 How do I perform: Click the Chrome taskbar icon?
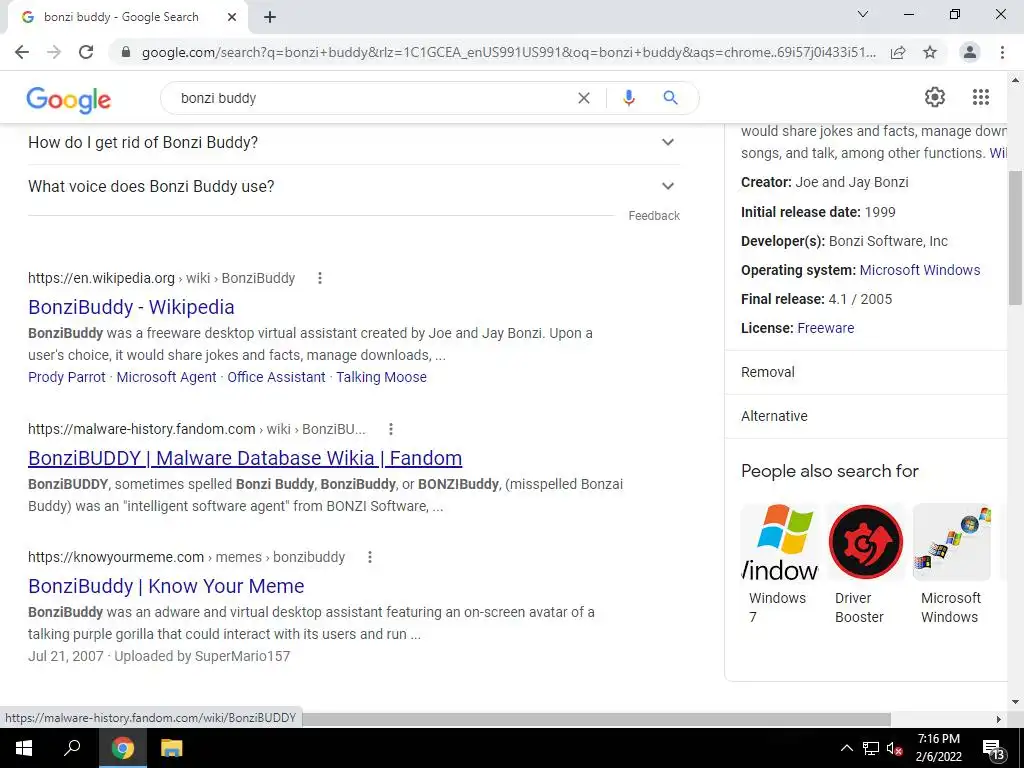(122, 748)
